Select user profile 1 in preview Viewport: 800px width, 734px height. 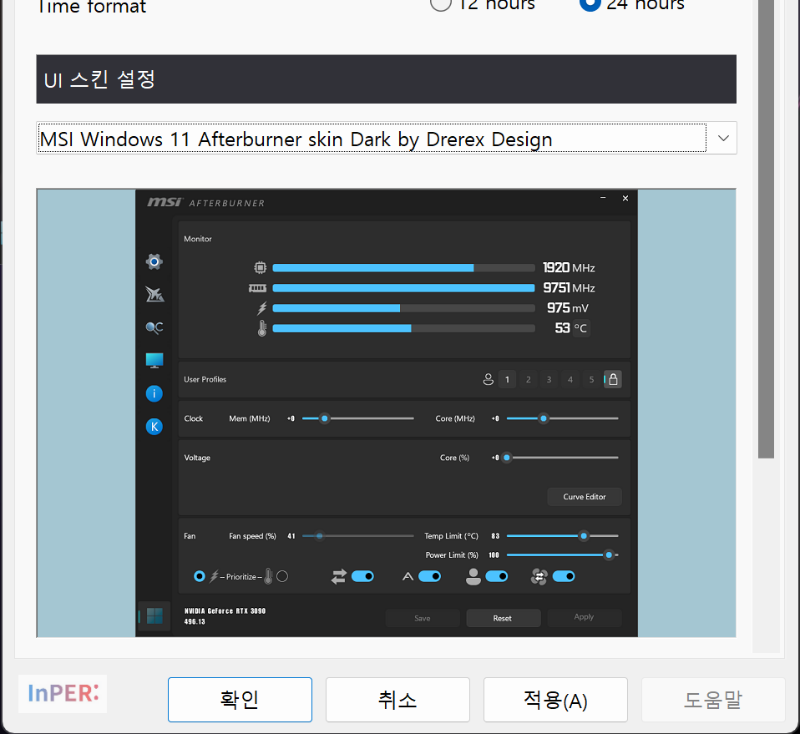pos(507,379)
